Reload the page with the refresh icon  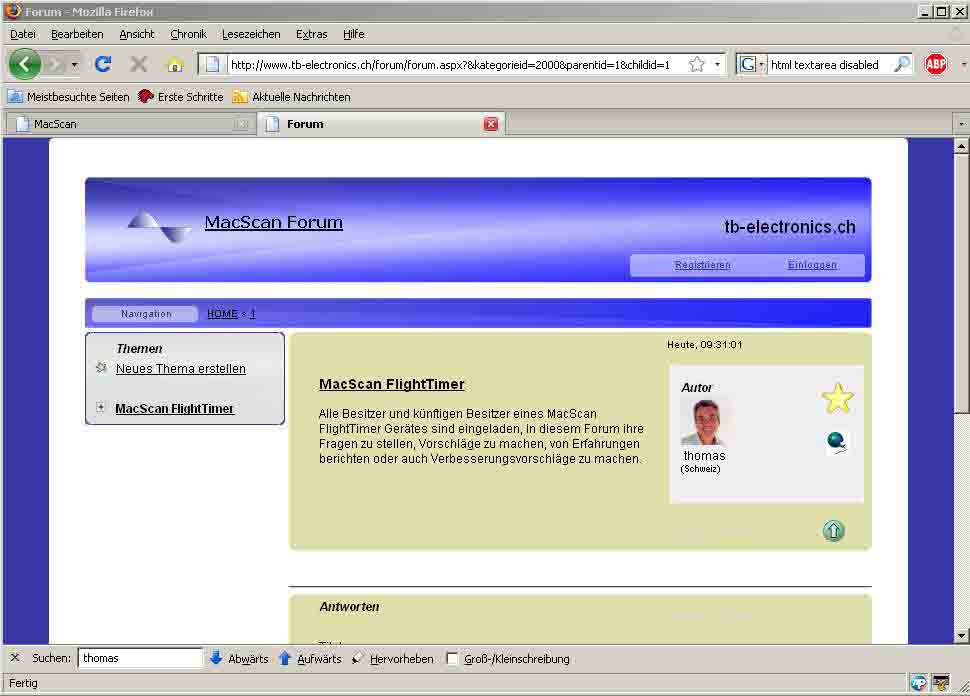pyautogui.click(x=103, y=64)
